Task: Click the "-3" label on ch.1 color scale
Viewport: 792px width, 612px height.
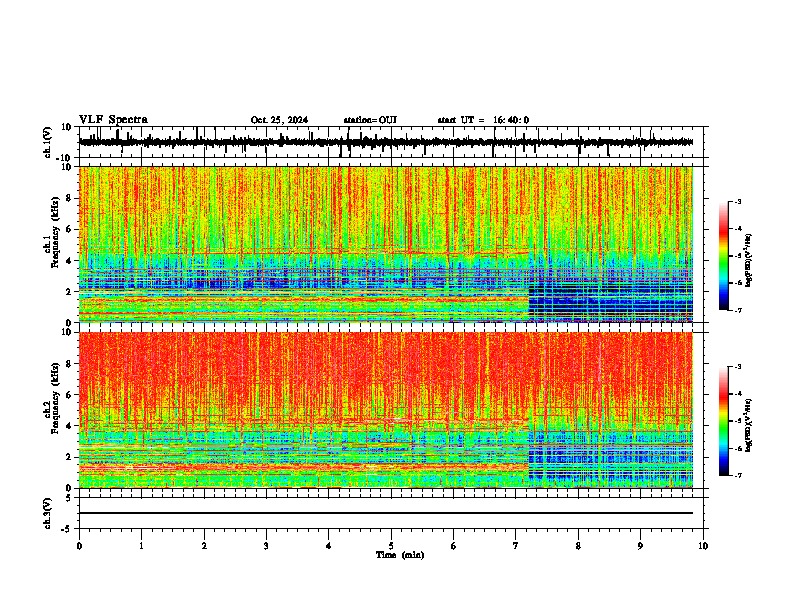Action: click(738, 202)
